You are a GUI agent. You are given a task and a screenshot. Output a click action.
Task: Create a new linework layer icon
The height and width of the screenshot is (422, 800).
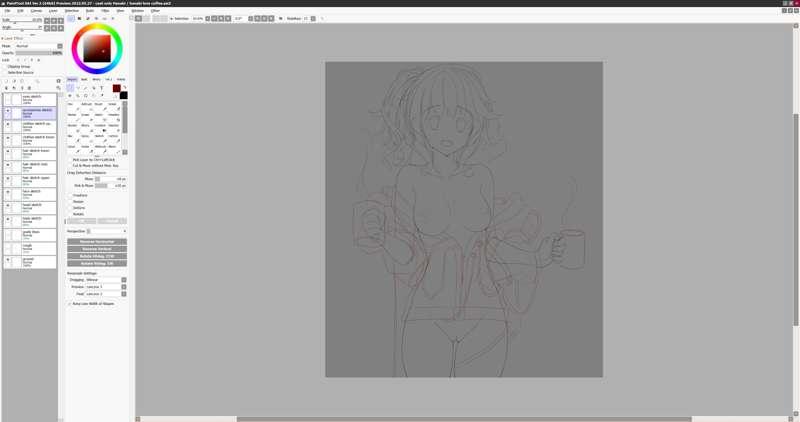tap(14, 81)
